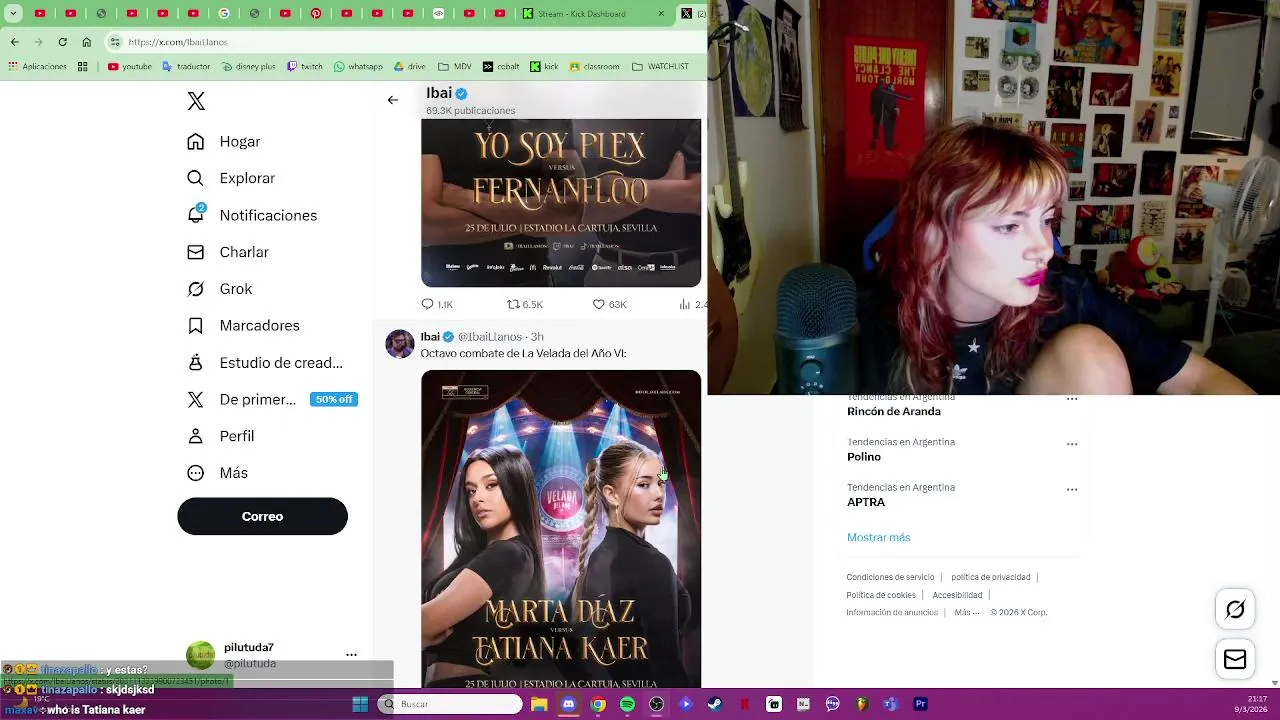Open the tab search dropdown arrow
This screenshot has height=720, width=1280.
pyautogui.click(x=11, y=14)
